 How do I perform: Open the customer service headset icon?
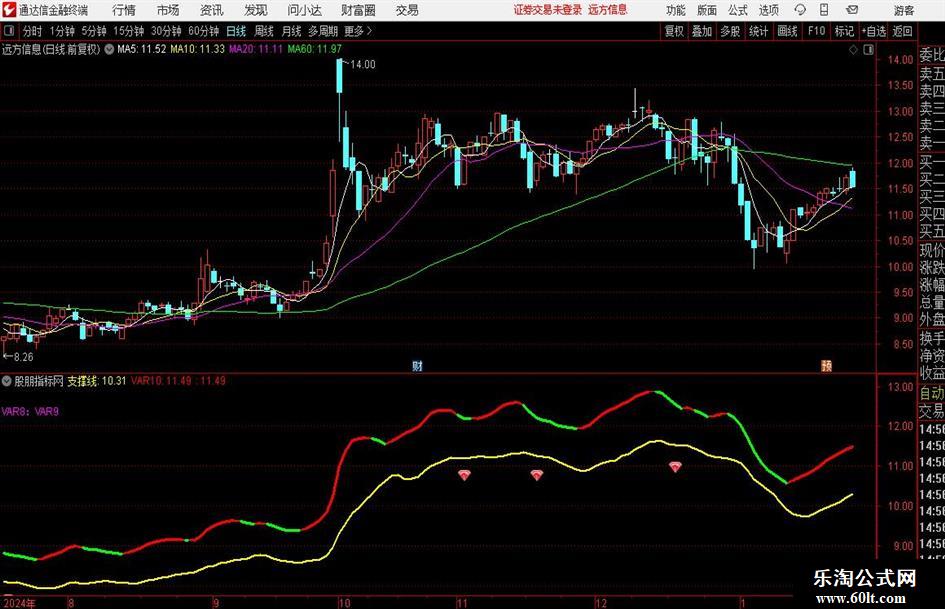pyautogui.click(x=800, y=10)
